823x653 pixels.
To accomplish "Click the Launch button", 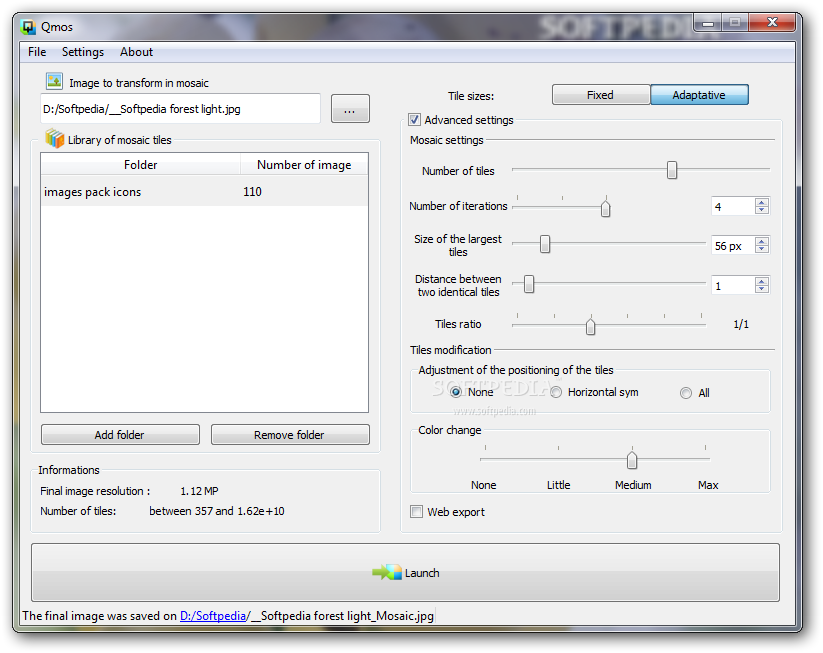I will click(405, 572).
